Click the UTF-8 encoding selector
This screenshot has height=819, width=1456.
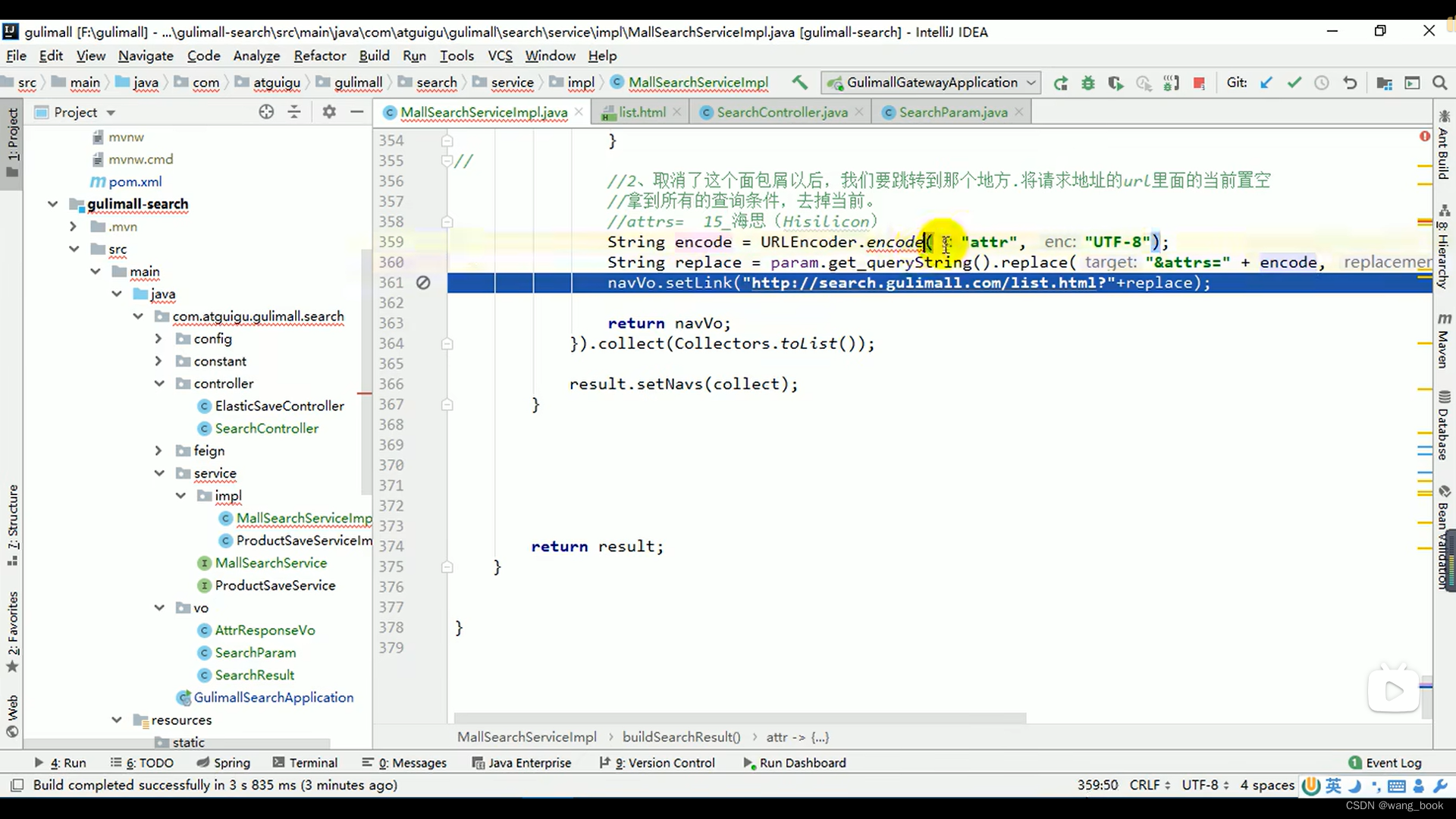(x=1205, y=785)
